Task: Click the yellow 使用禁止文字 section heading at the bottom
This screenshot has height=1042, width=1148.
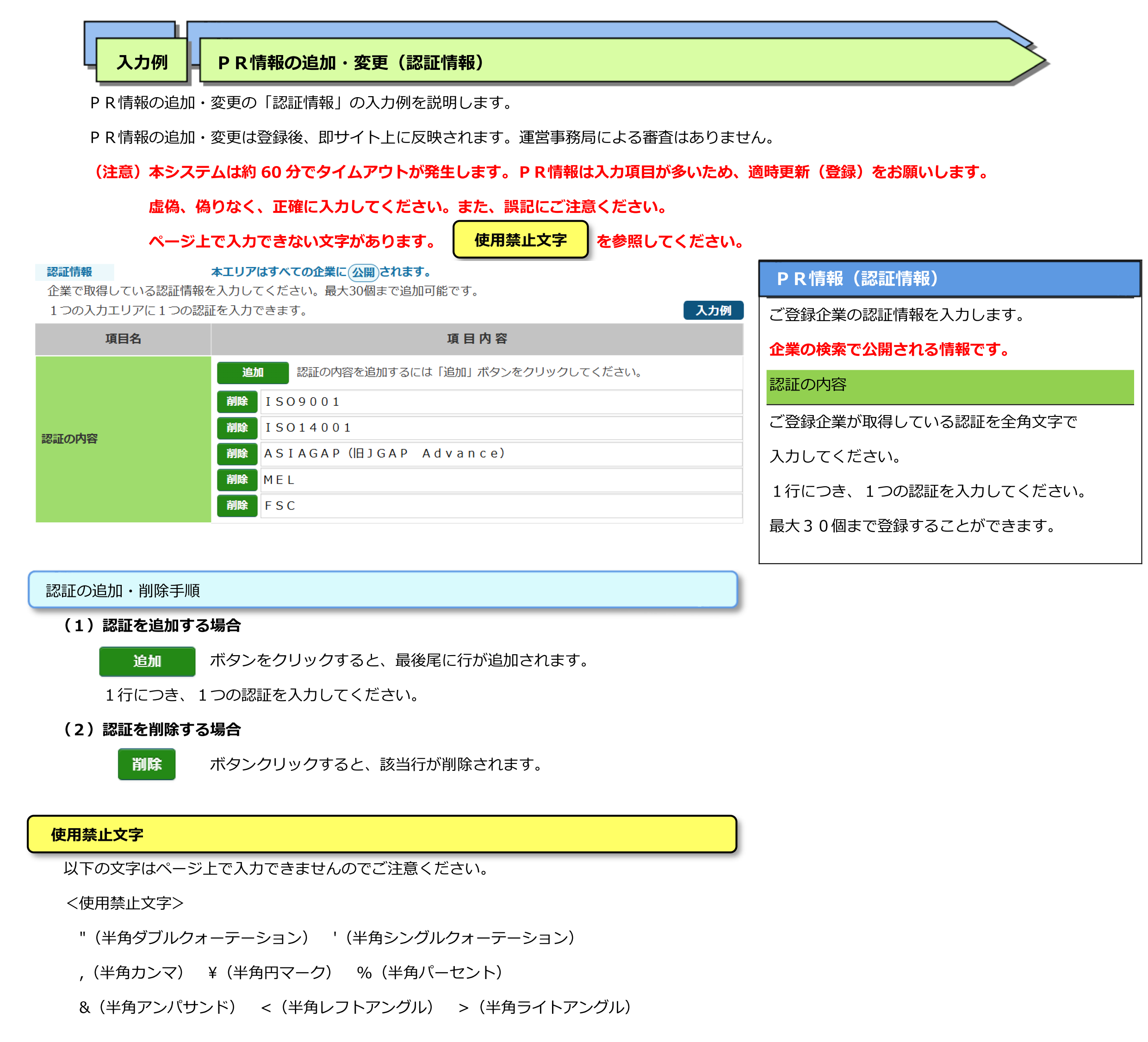Action: pos(382,834)
